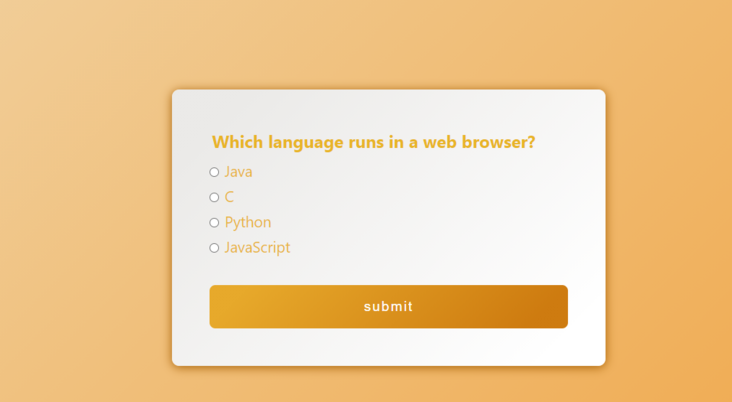732x402 pixels.
Task: Pick the Python radio button
Action: 214,222
